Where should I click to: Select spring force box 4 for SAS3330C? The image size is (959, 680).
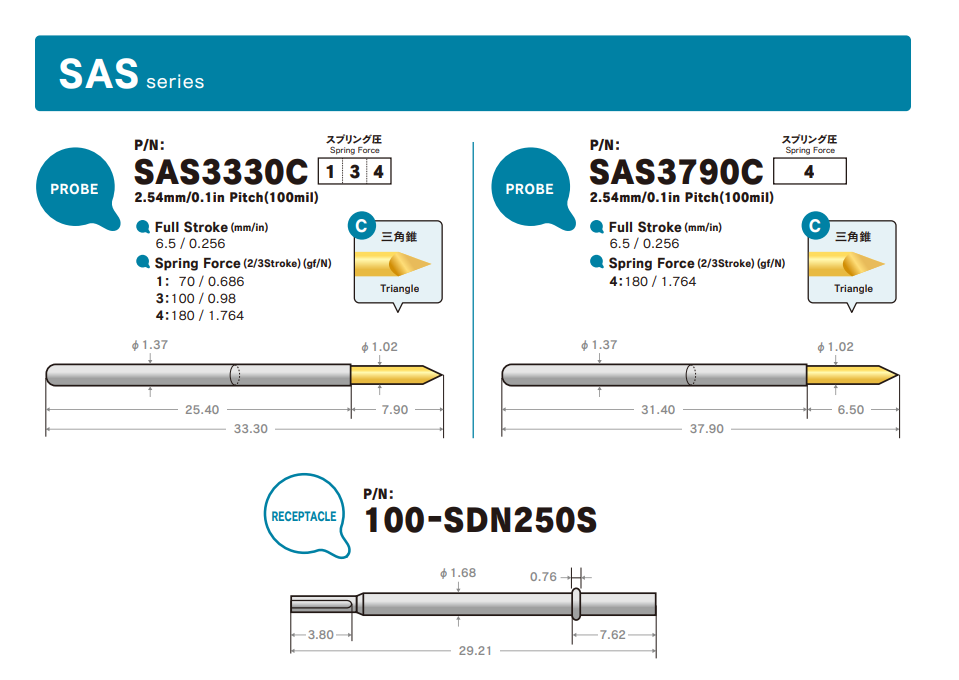[378, 172]
